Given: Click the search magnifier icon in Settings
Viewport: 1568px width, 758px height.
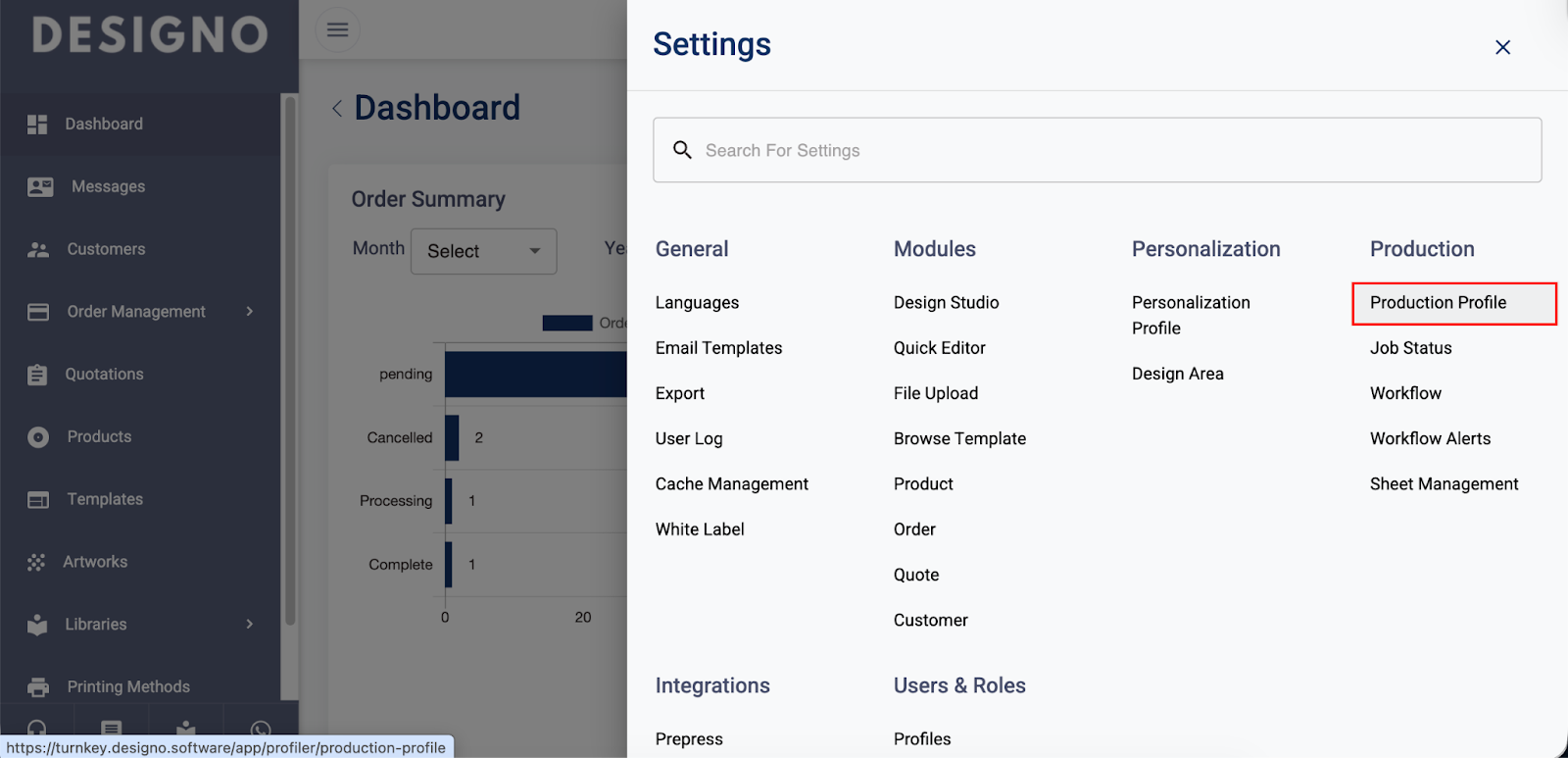Looking at the screenshot, I should tap(682, 150).
